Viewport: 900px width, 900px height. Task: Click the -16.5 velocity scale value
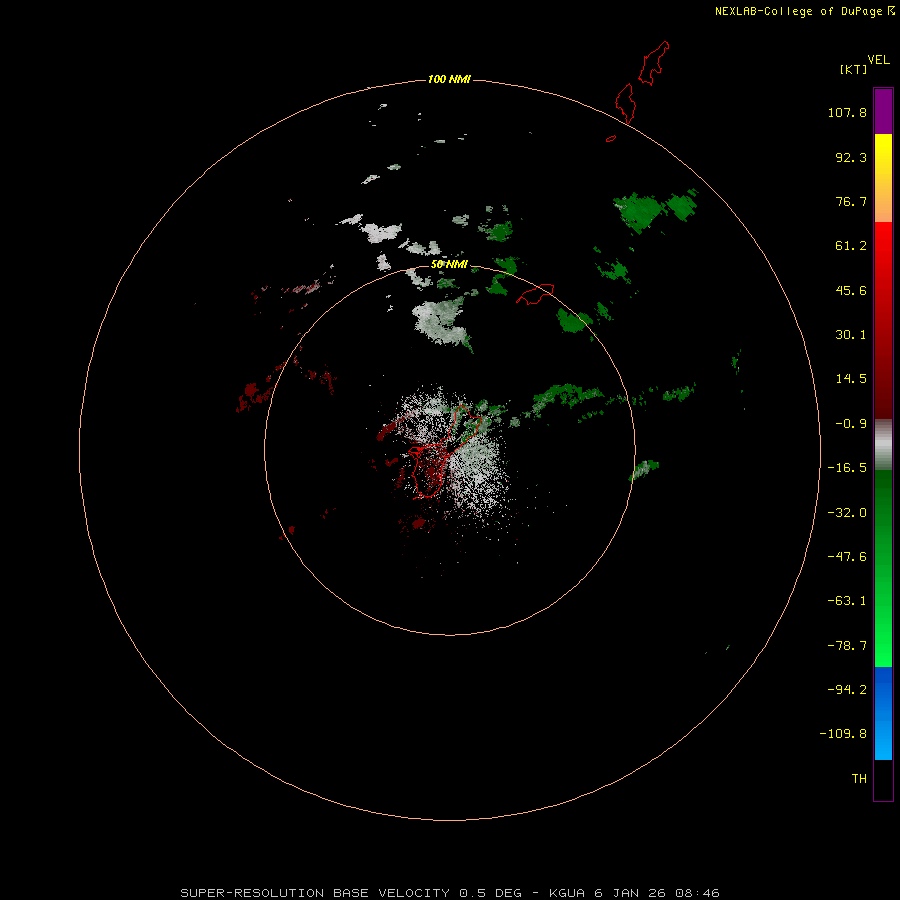pyautogui.click(x=847, y=468)
